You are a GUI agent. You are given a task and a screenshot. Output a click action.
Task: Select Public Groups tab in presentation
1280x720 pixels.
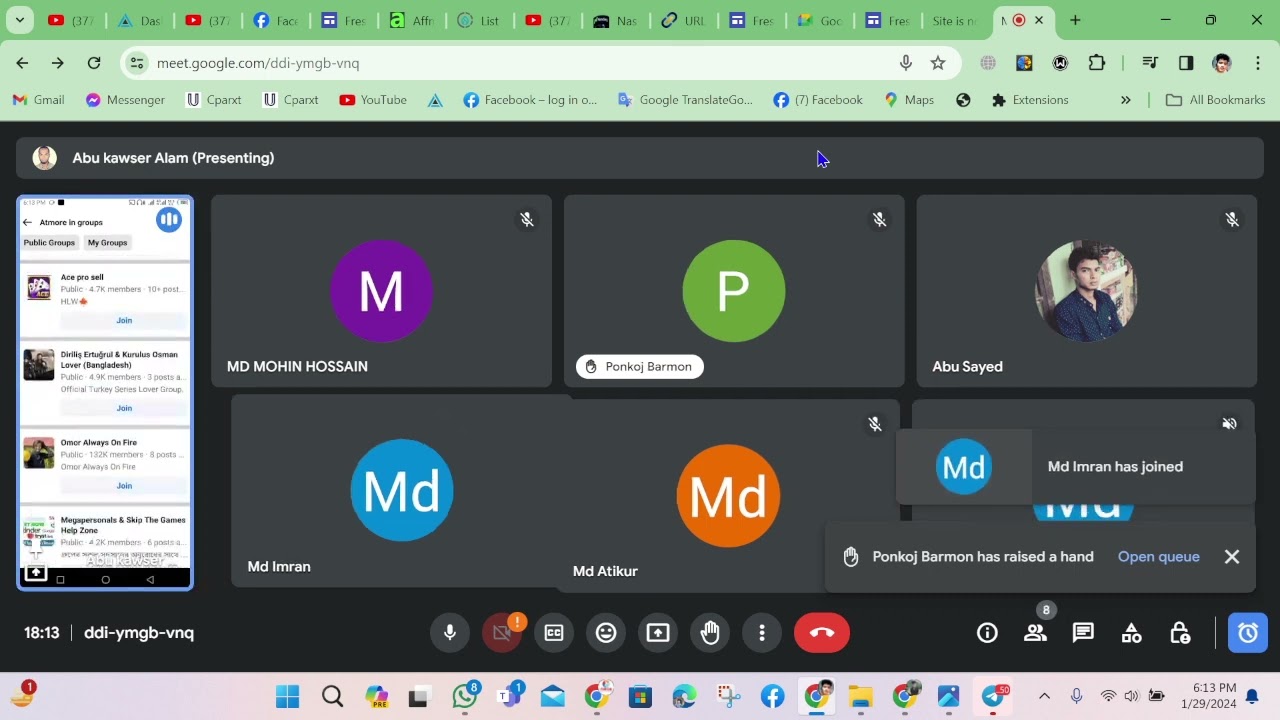coord(49,243)
